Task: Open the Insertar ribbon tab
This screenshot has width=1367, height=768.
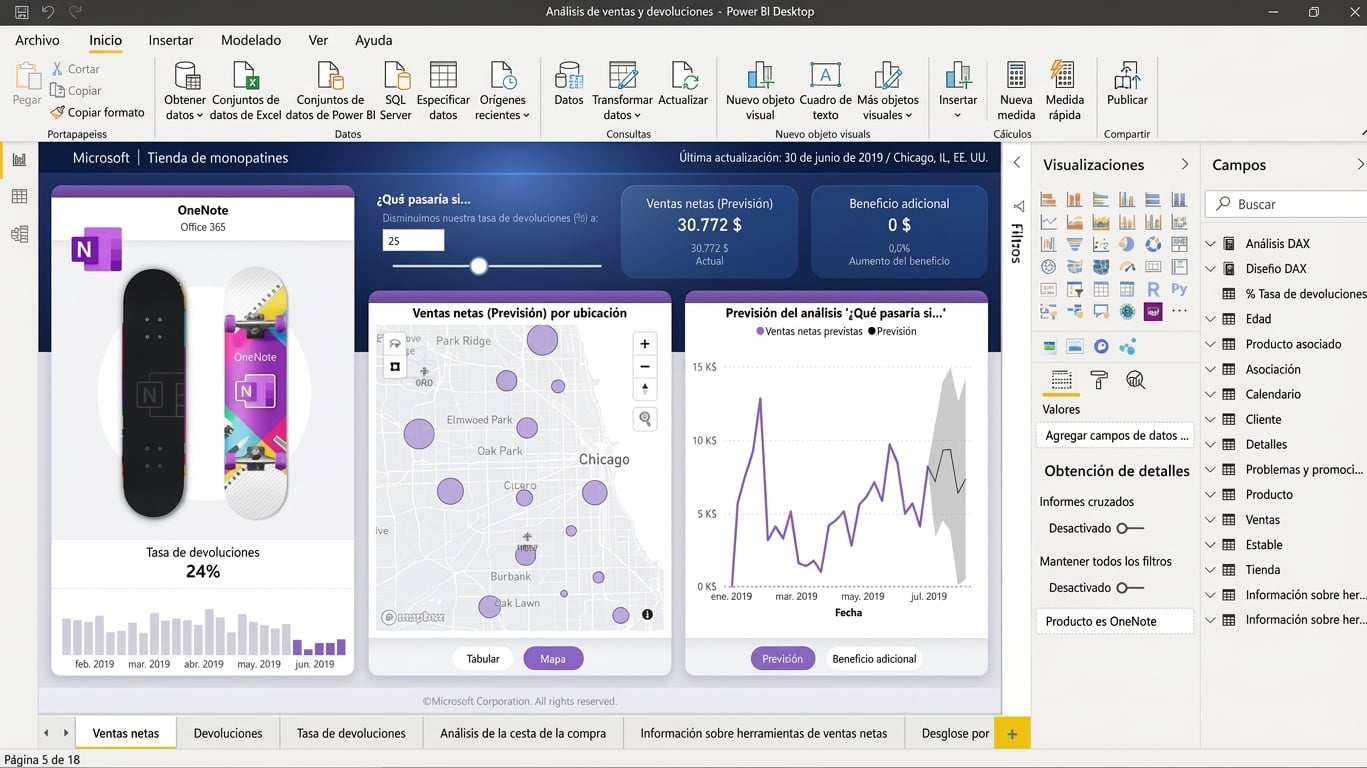Action: (x=170, y=40)
